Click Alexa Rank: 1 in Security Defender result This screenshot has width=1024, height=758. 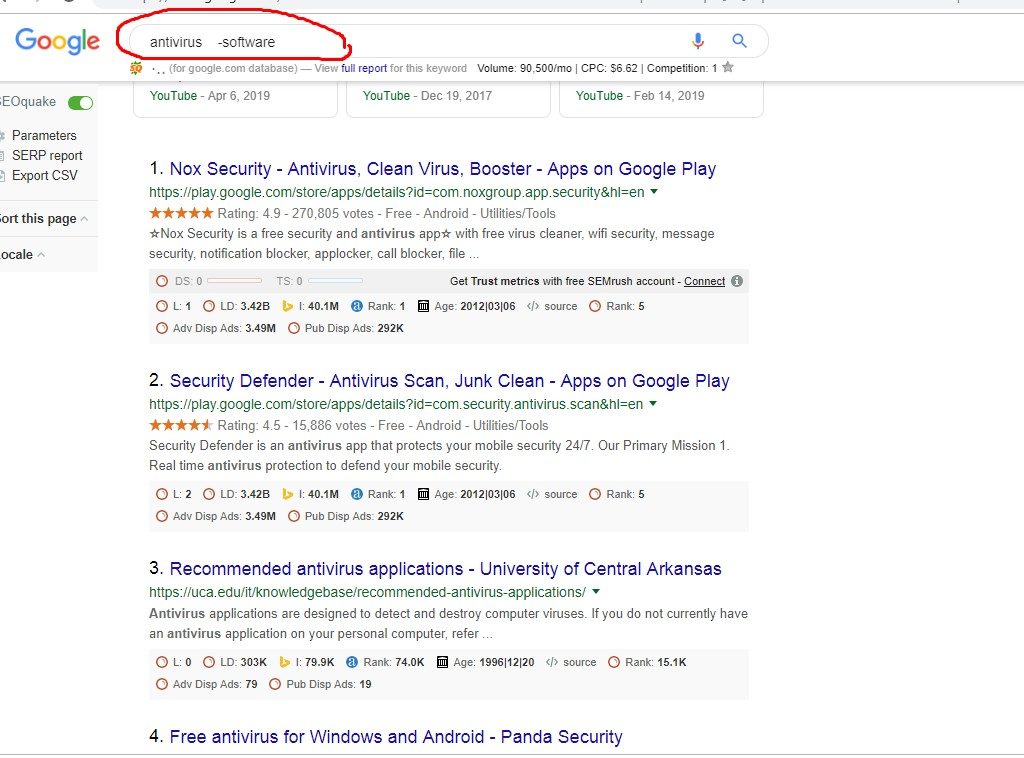[378, 494]
